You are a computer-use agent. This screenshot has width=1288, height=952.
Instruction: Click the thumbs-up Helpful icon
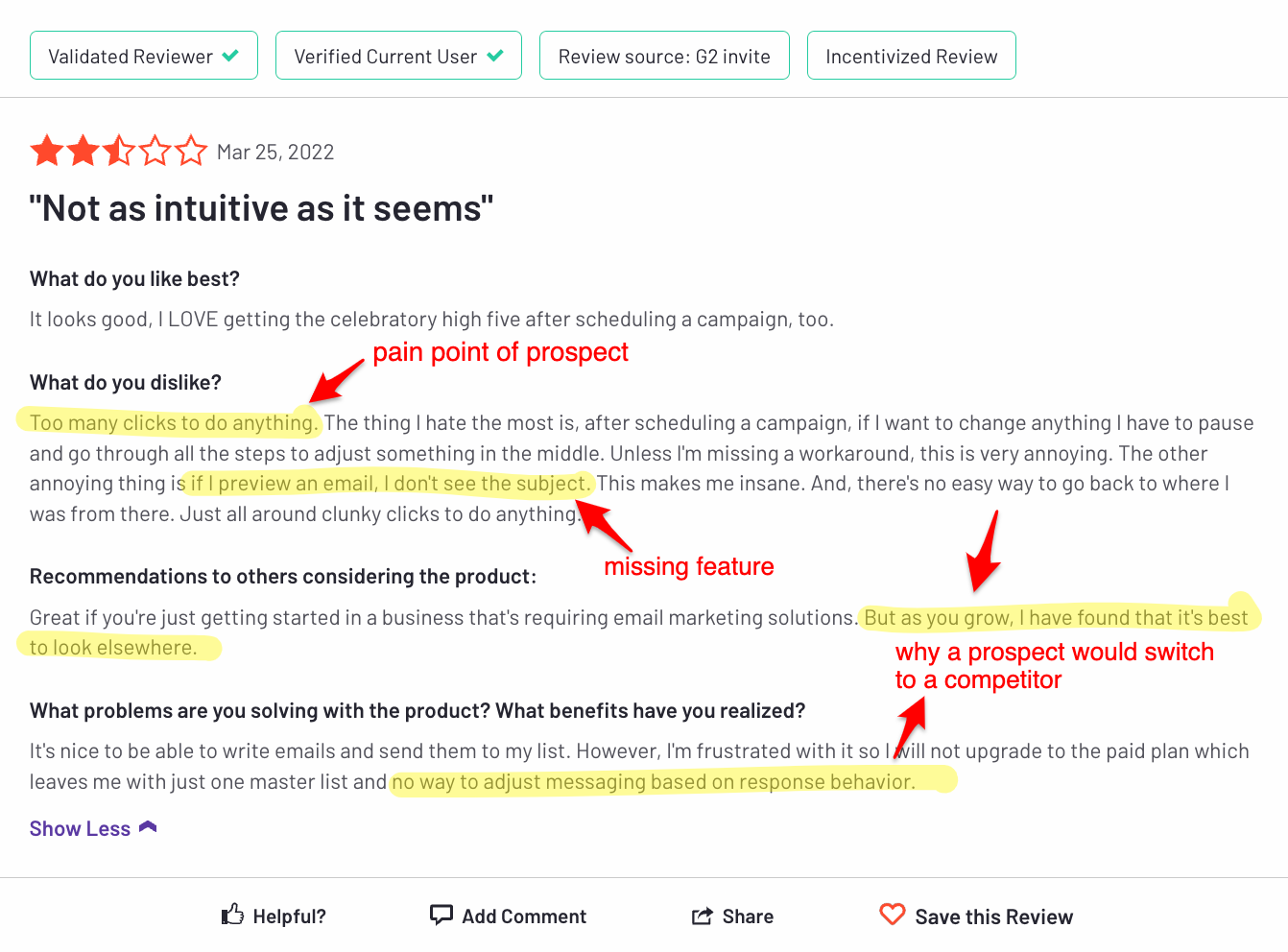pyautogui.click(x=232, y=915)
